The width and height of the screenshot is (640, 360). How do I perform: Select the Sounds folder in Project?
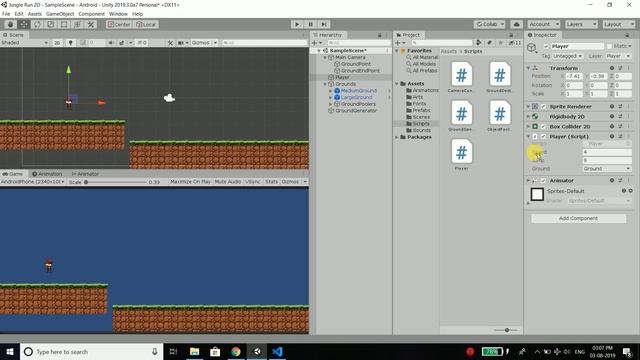(421, 131)
